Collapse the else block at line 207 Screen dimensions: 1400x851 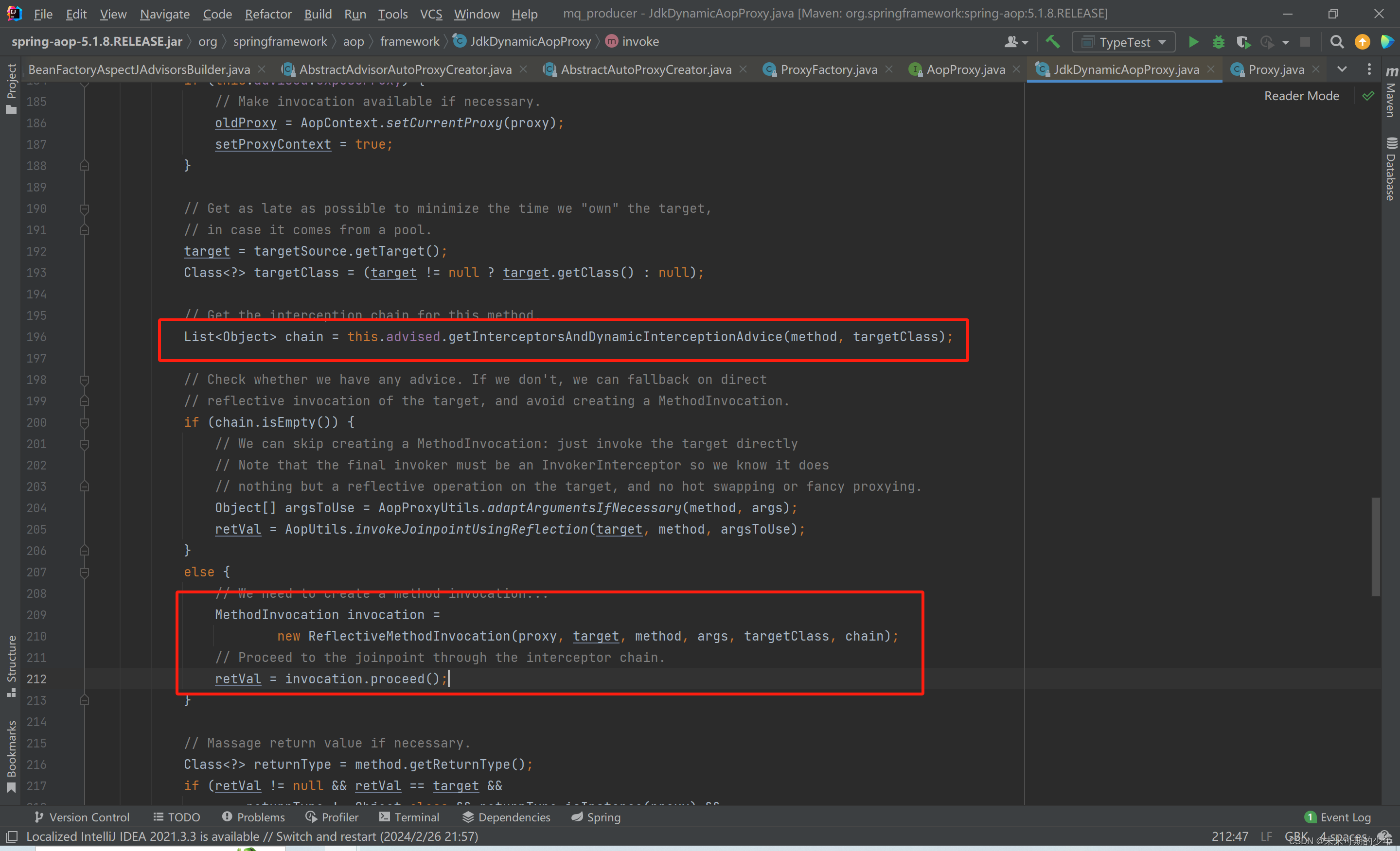(85, 572)
